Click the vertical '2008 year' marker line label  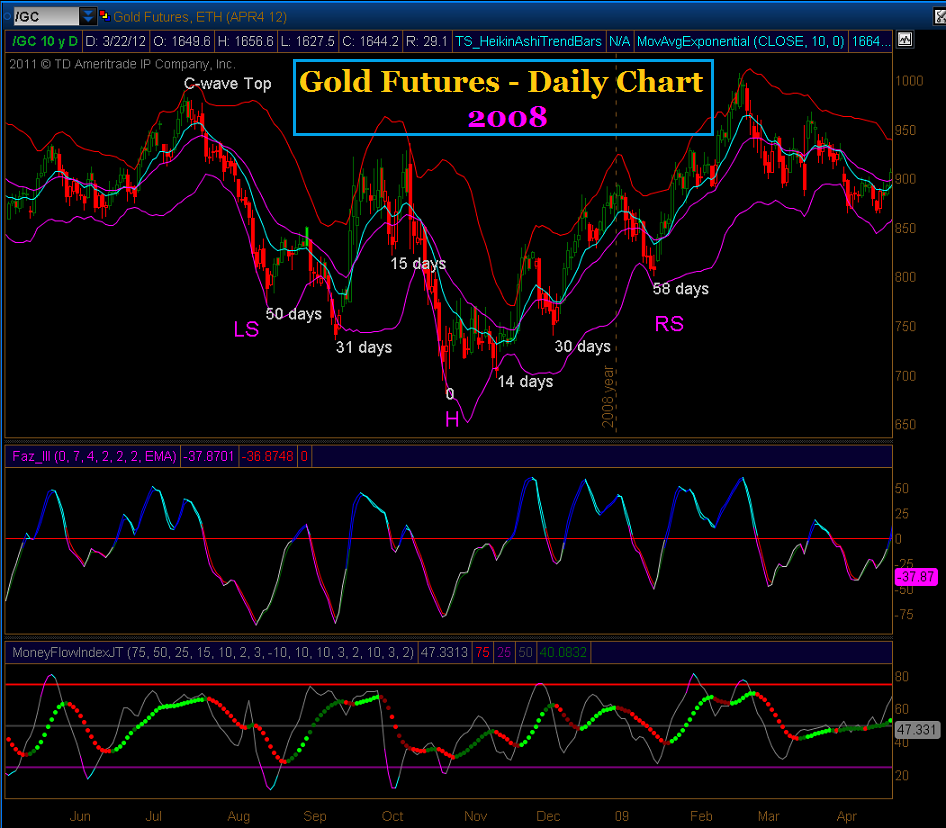click(x=608, y=396)
